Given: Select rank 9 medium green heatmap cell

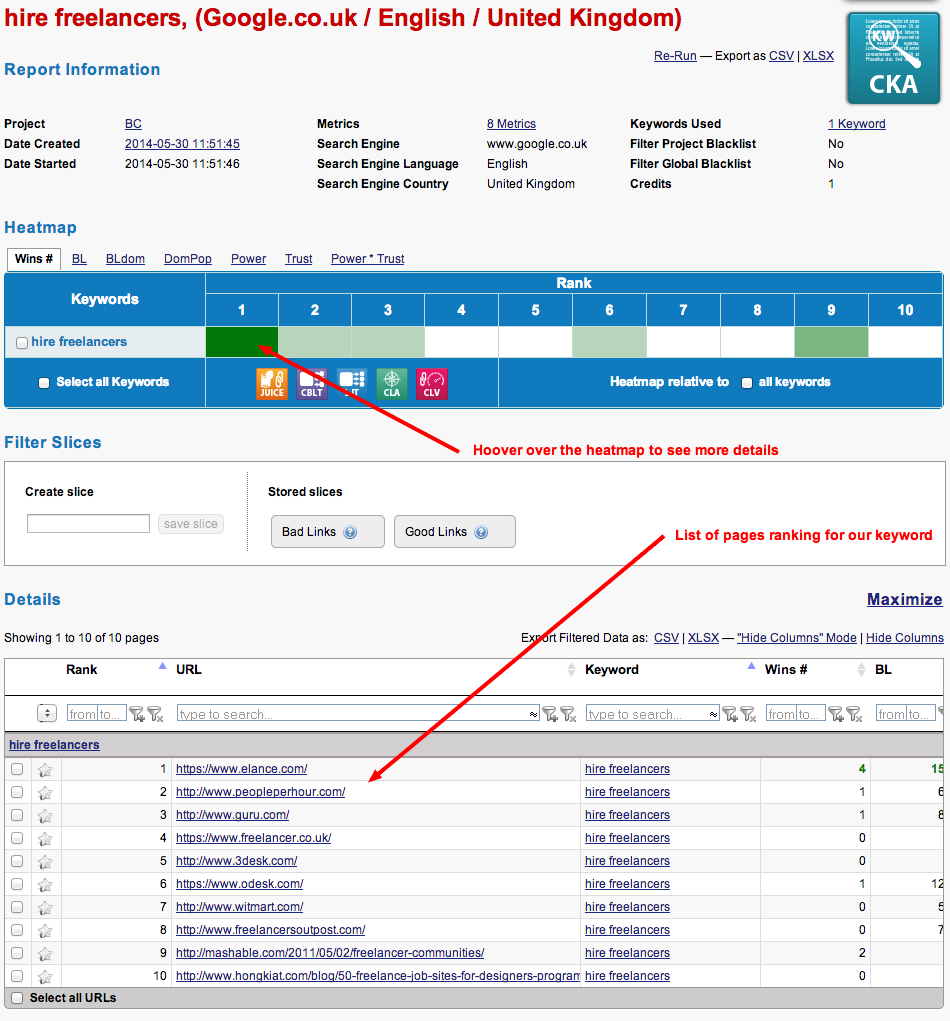Looking at the screenshot, I should (x=831, y=342).
